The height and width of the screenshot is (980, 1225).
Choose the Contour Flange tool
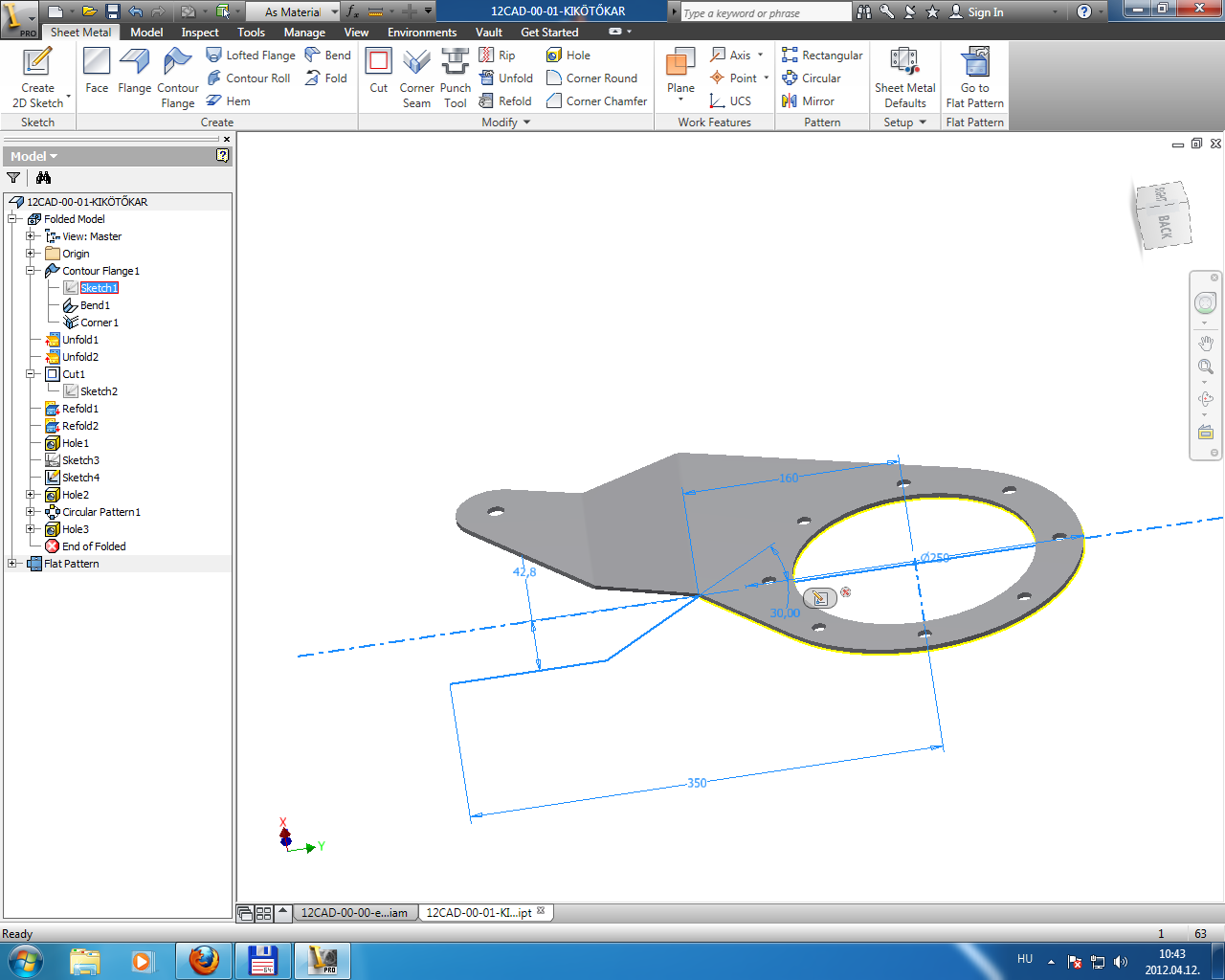(x=178, y=78)
